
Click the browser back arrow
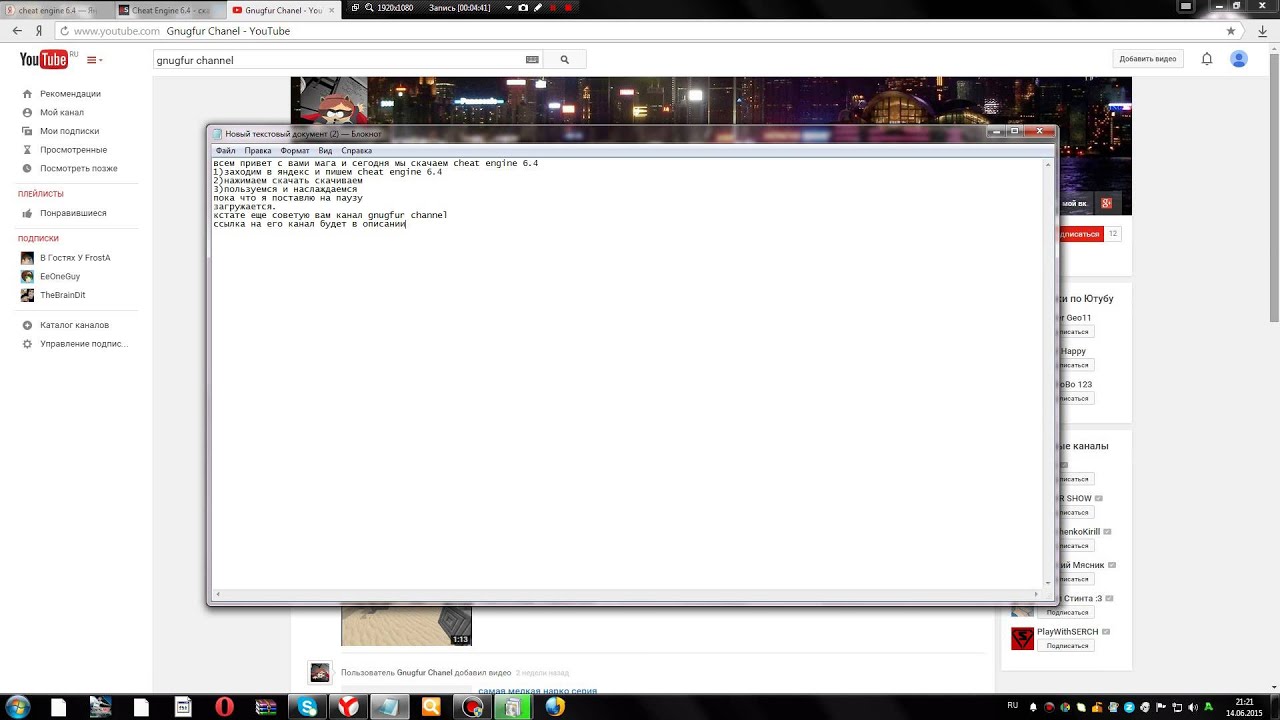point(17,31)
